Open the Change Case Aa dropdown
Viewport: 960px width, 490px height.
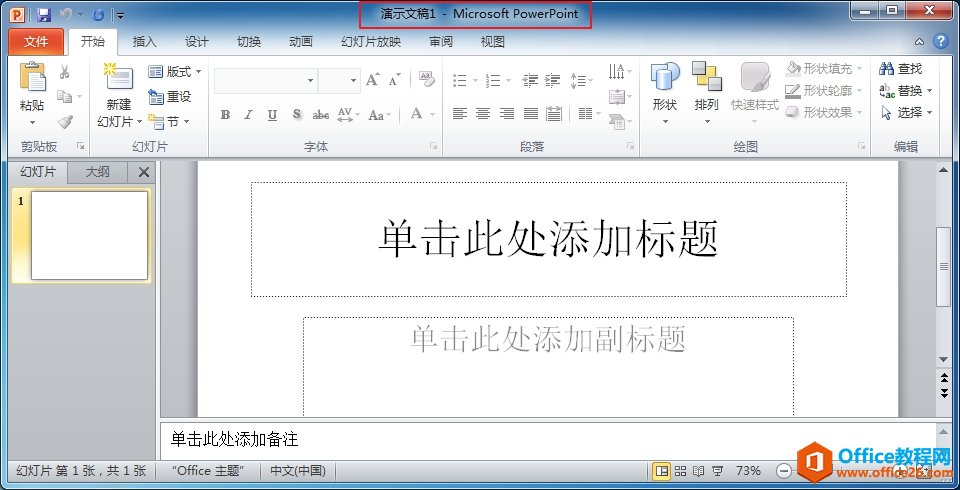coord(380,115)
